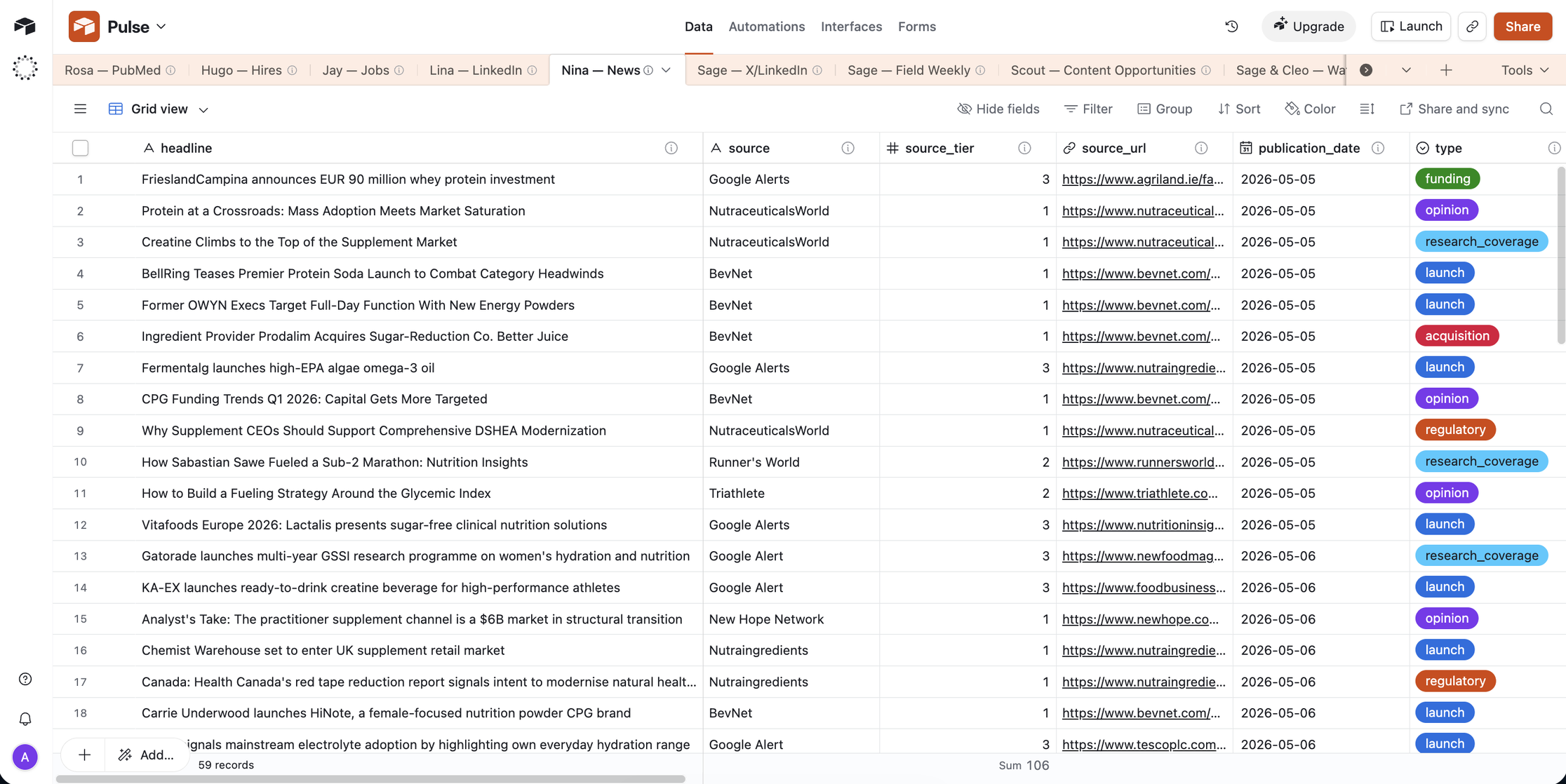Screen dimensions: 1566x784
Task: Open the Forms tab
Action: (917, 27)
